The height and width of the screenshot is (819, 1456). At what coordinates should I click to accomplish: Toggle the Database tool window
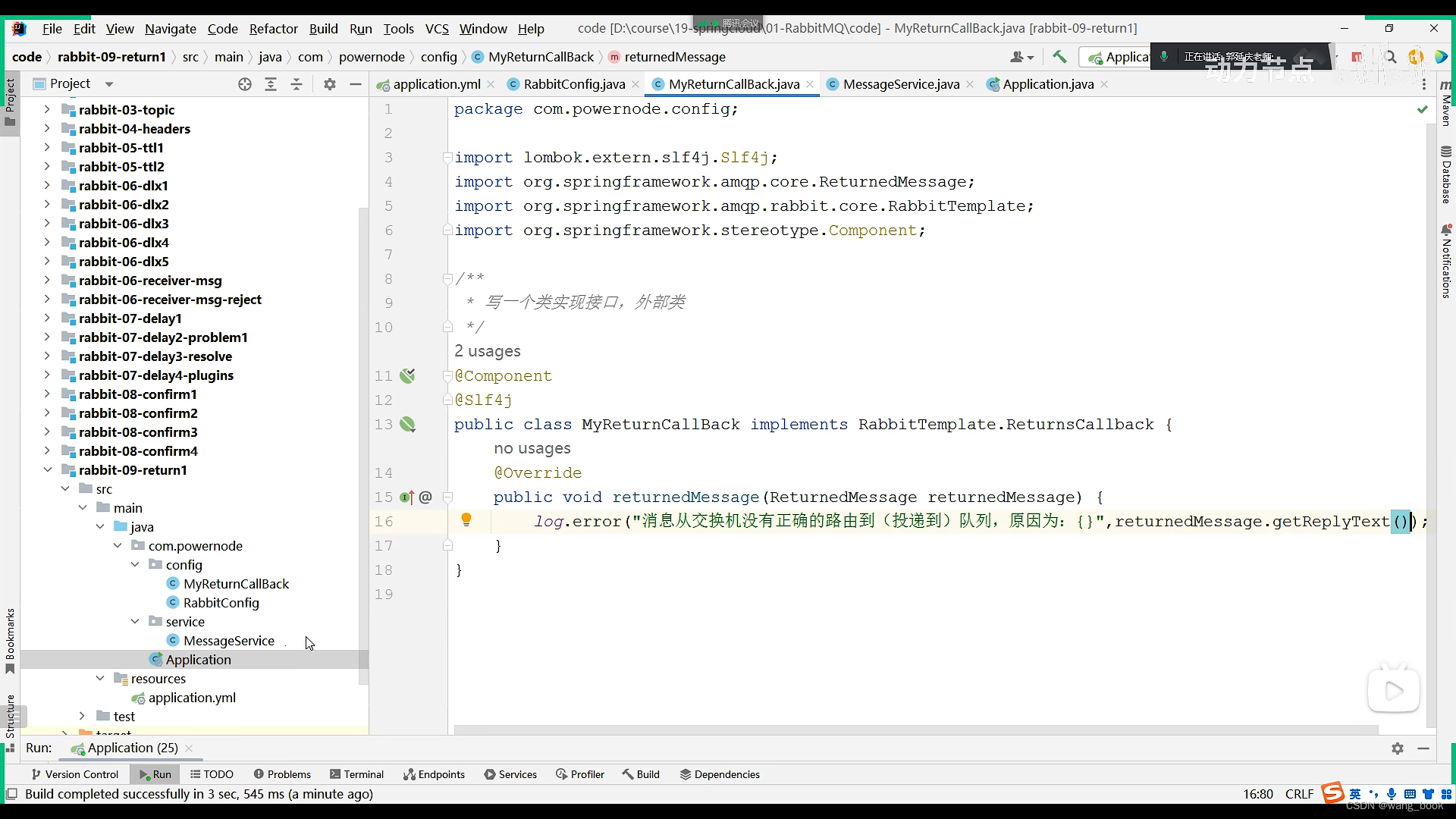point(1446,176)
